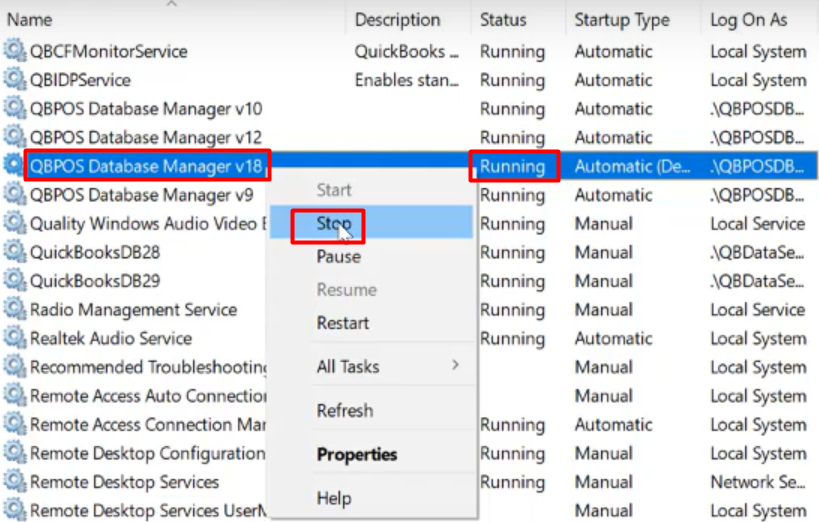
Task: Open Properties from the context menu
Action: [371, 454]
